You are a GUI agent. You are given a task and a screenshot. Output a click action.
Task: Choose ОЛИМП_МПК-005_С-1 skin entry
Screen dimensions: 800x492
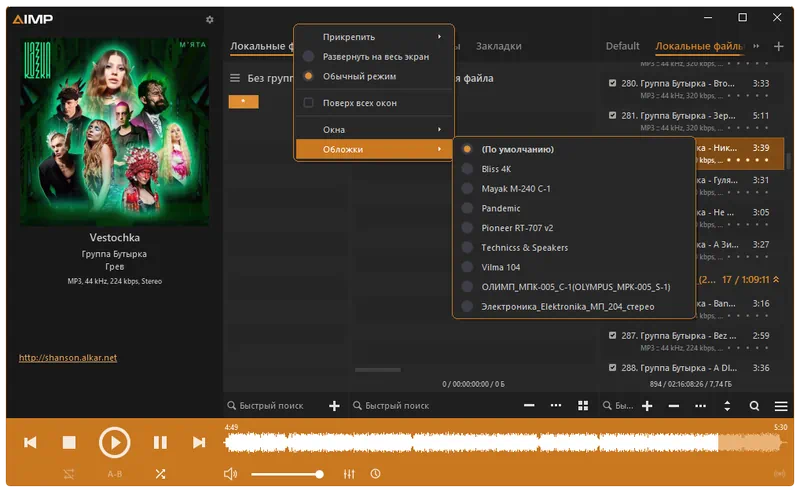(573, 287)
